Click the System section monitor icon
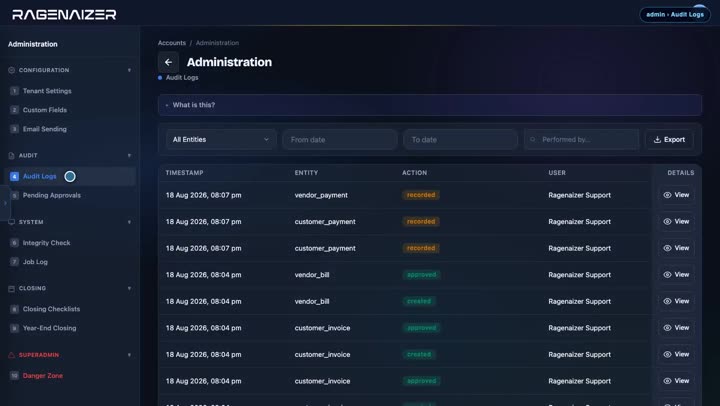720x406 pixels. pos(11,222)
